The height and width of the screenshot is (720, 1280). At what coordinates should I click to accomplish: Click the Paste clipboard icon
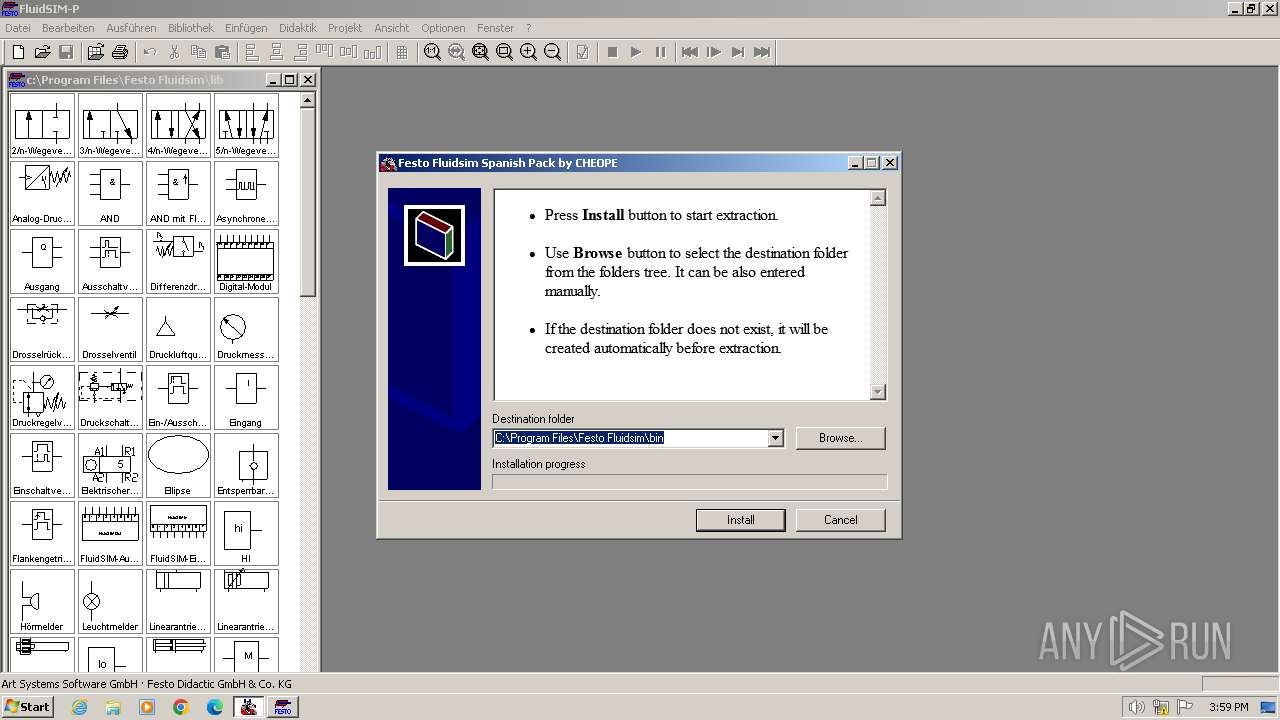tap(222, 52)
